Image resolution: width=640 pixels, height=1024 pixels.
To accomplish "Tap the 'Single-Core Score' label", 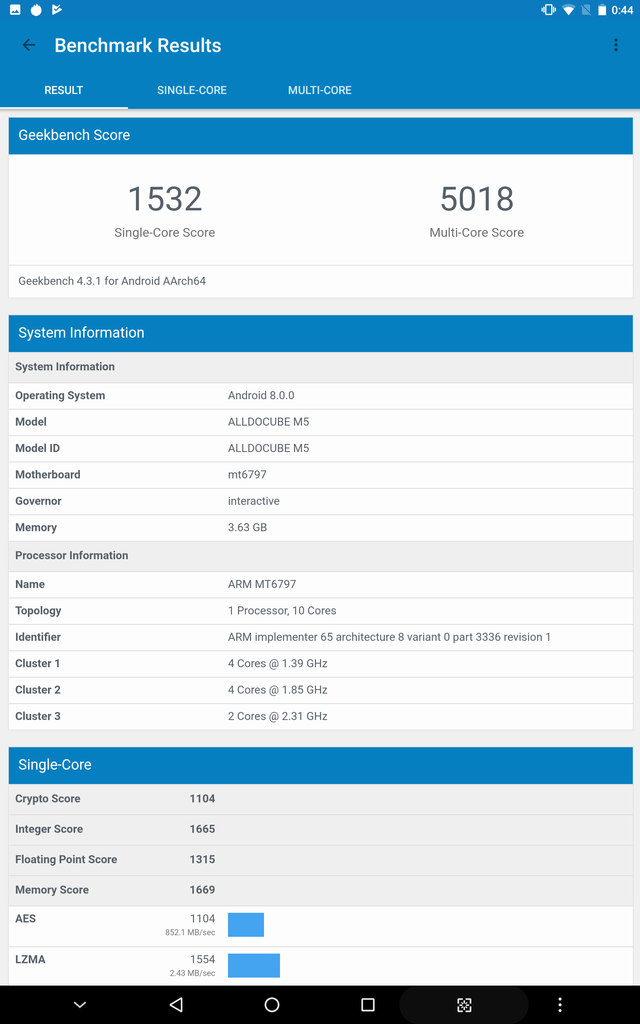I will 165,232.
